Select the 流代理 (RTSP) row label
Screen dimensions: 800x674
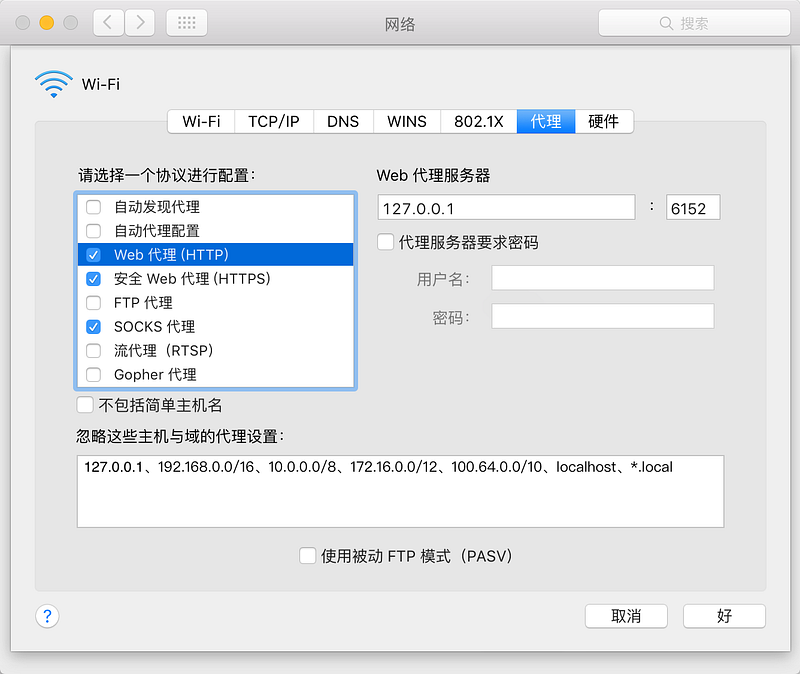coord(163,351)
